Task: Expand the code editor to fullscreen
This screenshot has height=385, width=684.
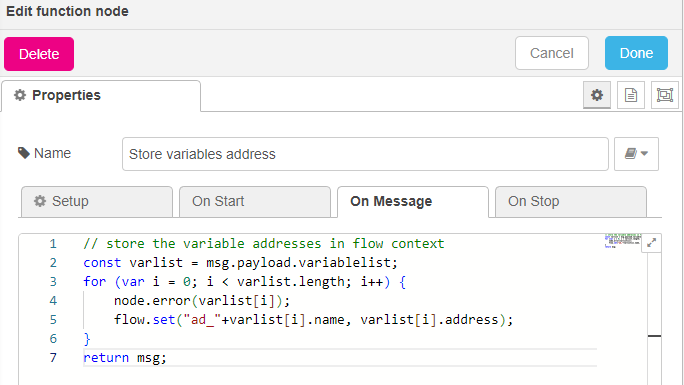Action: point(651,243)
